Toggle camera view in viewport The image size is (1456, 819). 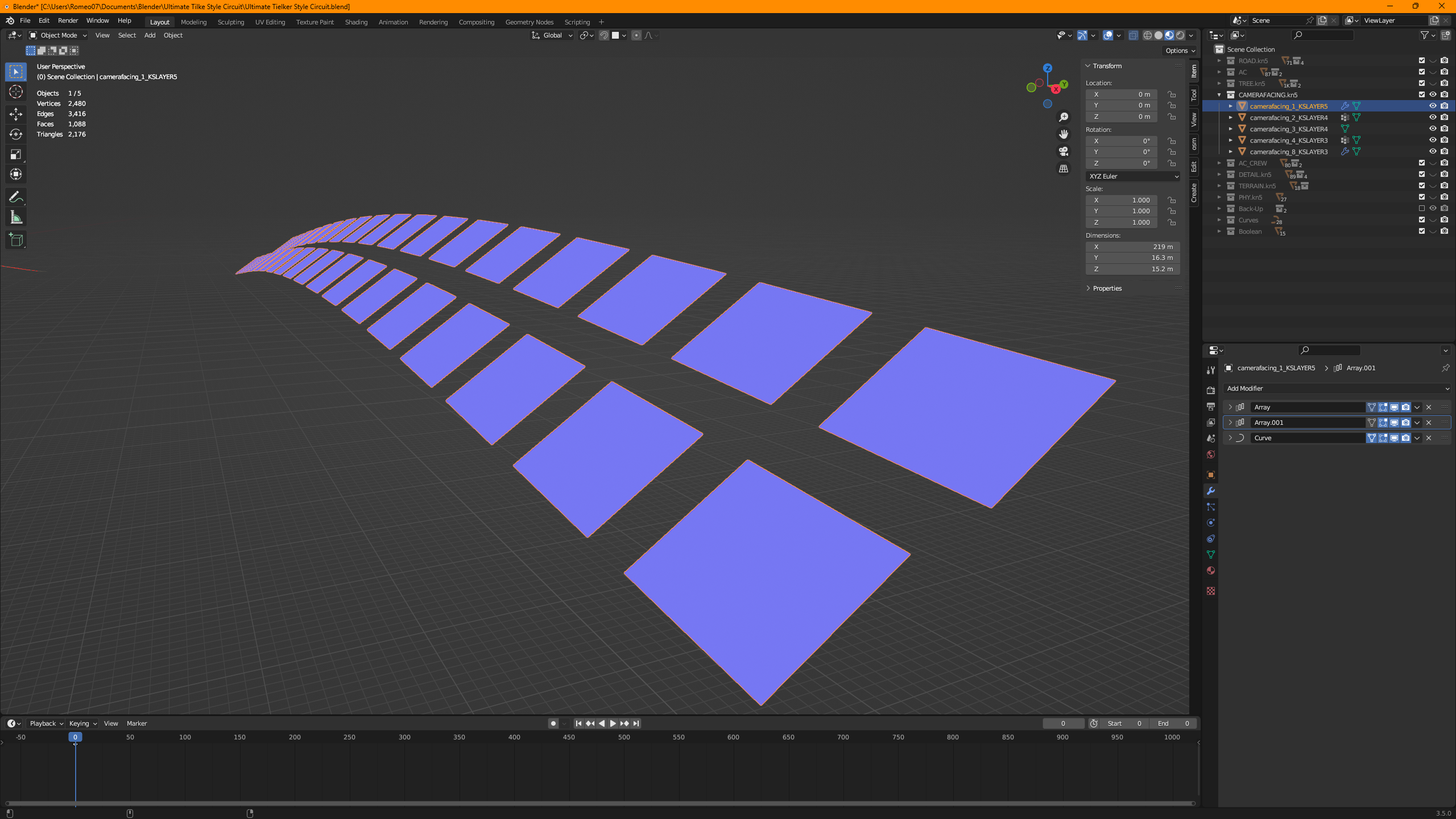click(1064, 151)
